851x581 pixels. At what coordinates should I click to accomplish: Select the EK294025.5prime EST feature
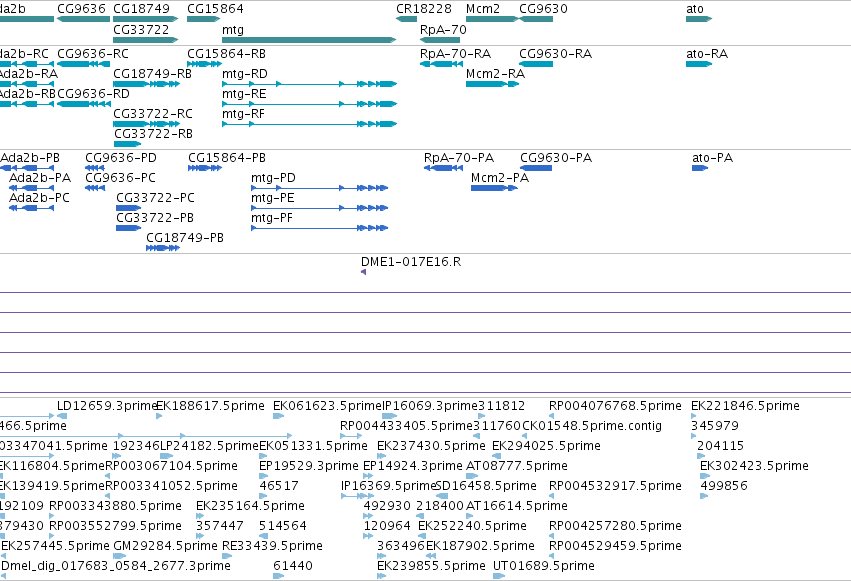coord(497,456)
